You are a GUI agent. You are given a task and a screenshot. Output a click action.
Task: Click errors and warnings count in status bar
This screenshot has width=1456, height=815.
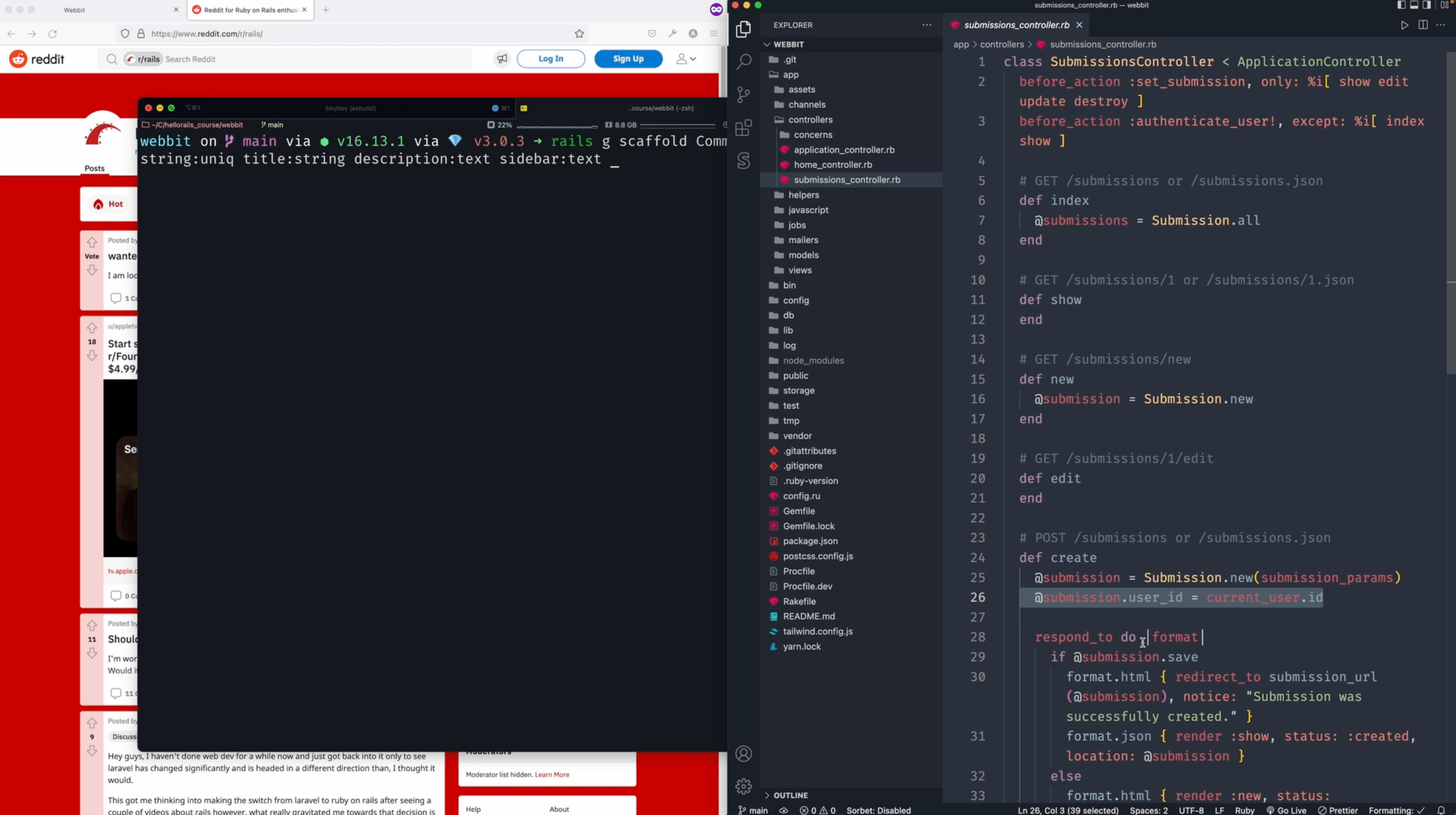pyautogui.click(x=818, y=810)
